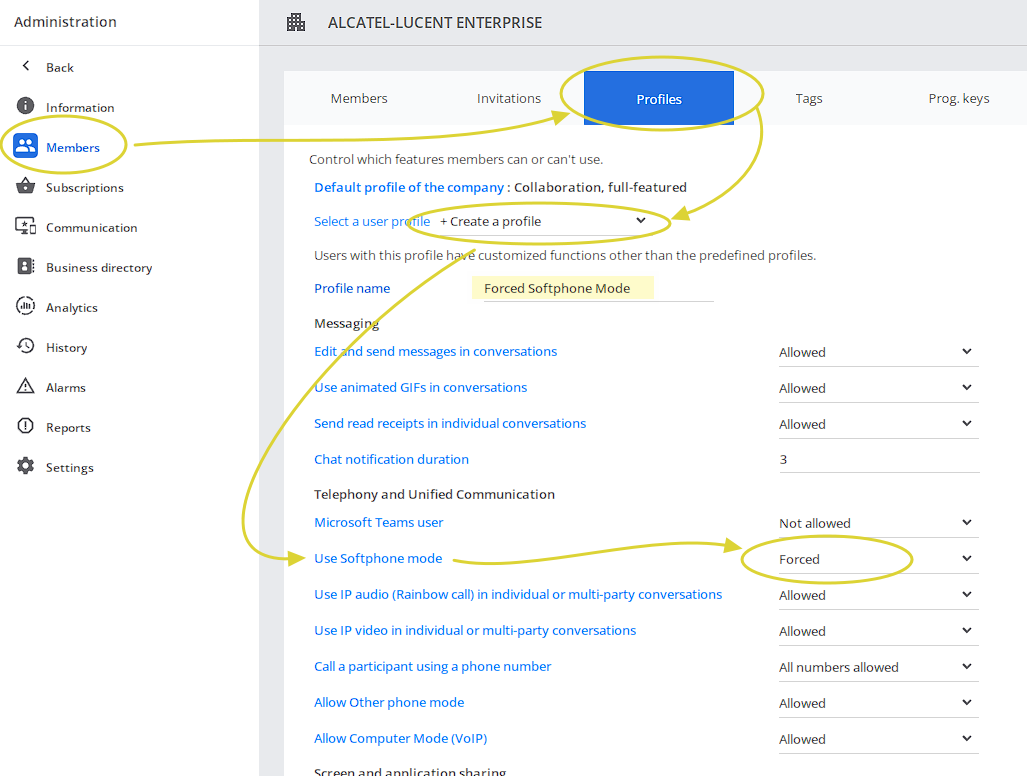Click Messaging section heading
The width and height of the screenshot is (1027, 776).
(346, 323)
